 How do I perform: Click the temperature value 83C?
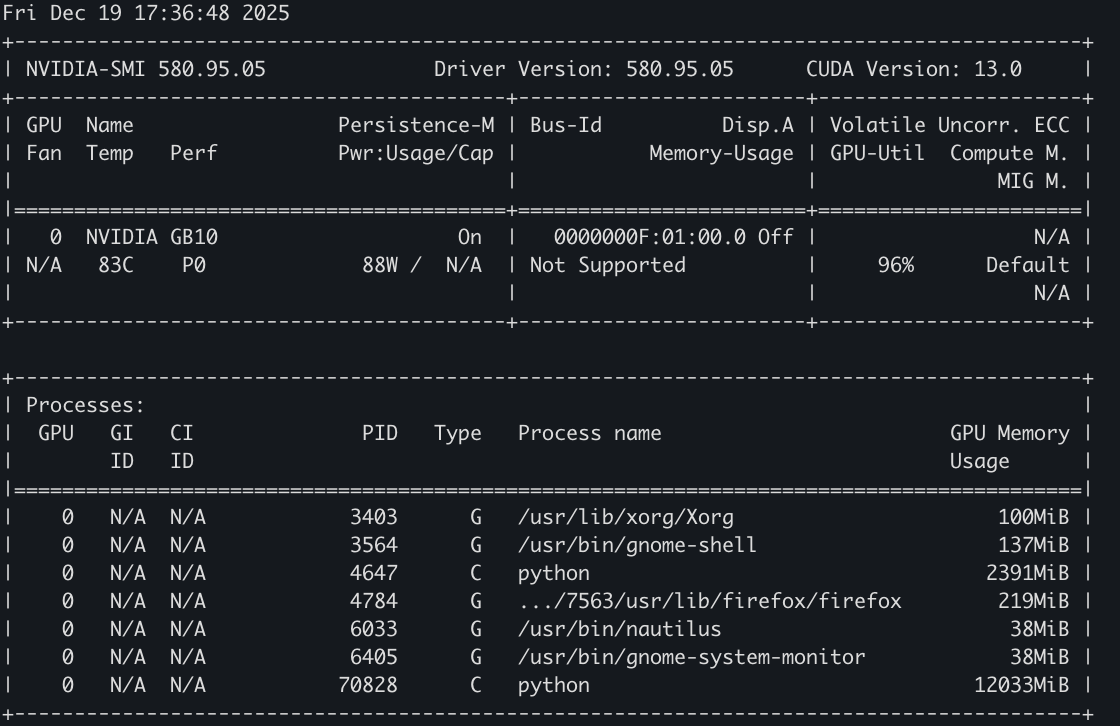tap(116, 265)
